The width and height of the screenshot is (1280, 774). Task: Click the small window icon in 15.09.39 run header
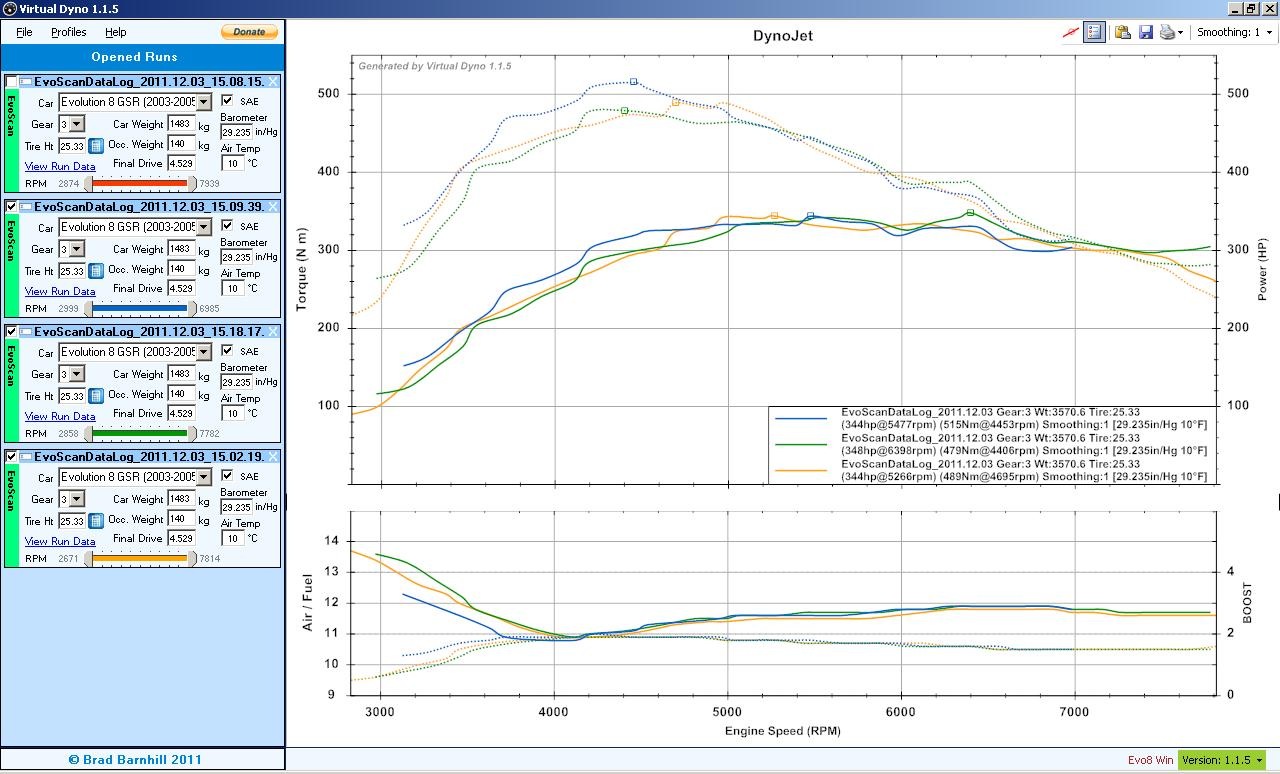pyautogui.click(x=26, y=206)
